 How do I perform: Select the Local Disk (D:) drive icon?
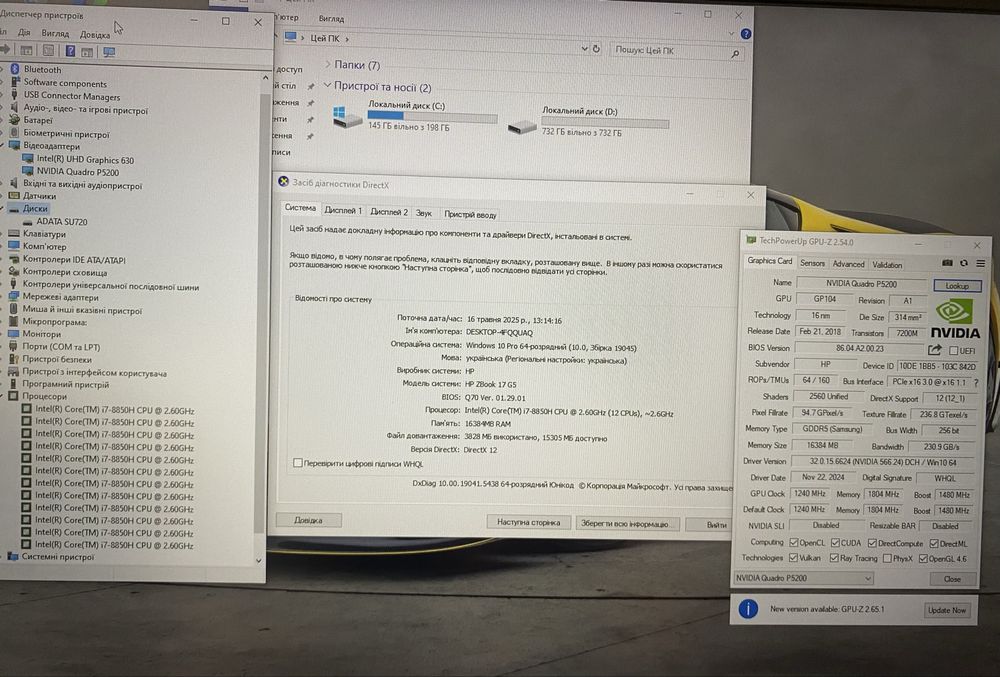(x=522, y=127)
